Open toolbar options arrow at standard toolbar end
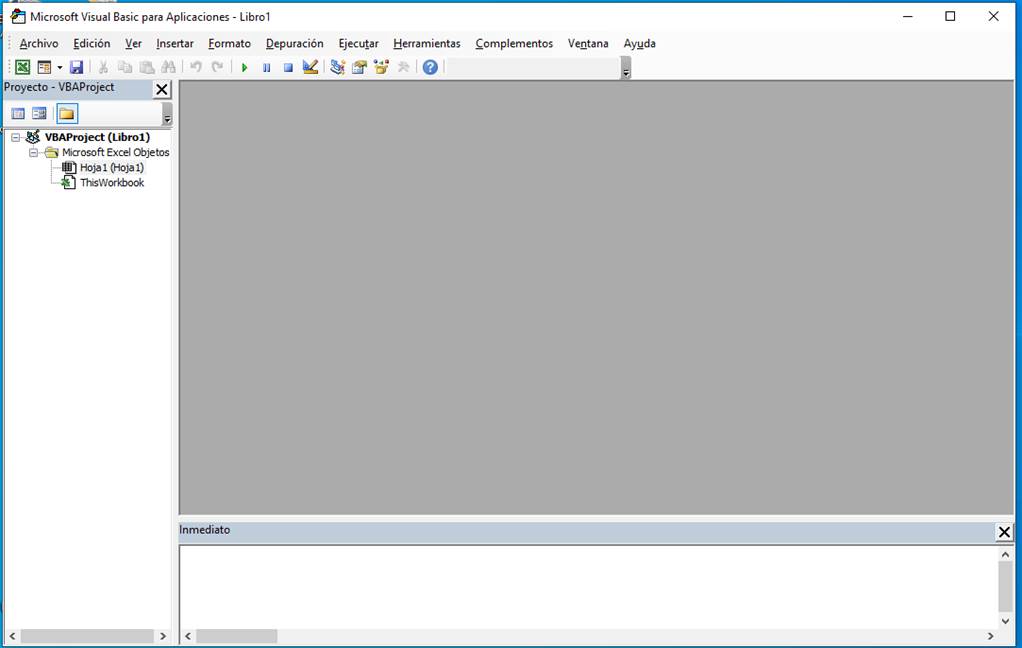Image resolution: width=1022 pixels, height=648 pixels. pyautogui.click(x=626, y=68)
